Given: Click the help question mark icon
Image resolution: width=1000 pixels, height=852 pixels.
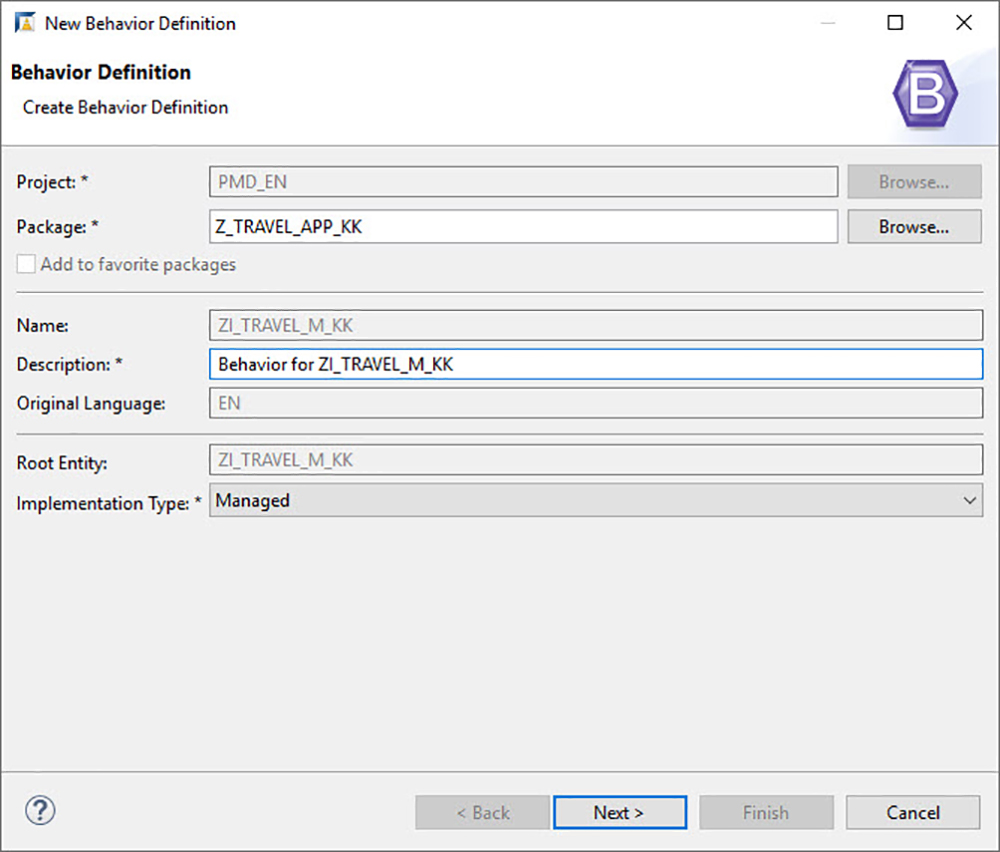Looking at the screenshot, I should (40, 811).
